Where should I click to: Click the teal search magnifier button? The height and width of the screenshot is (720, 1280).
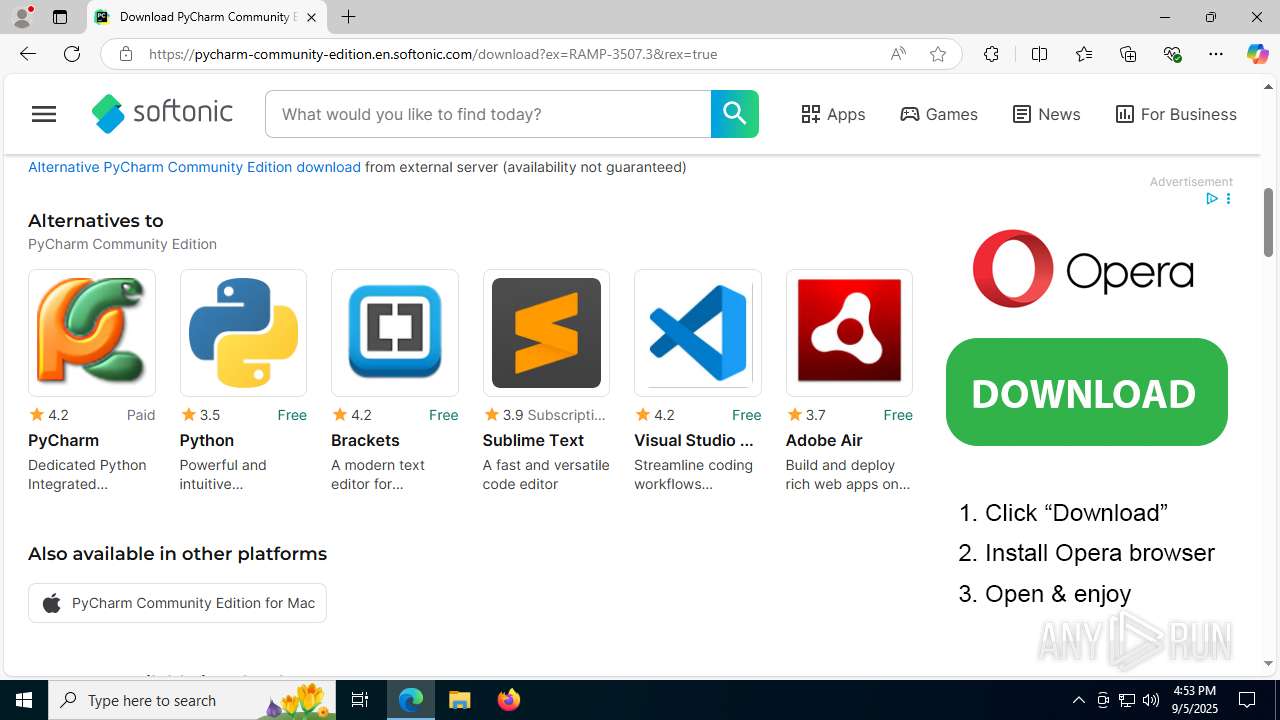(x=735, y=114)
